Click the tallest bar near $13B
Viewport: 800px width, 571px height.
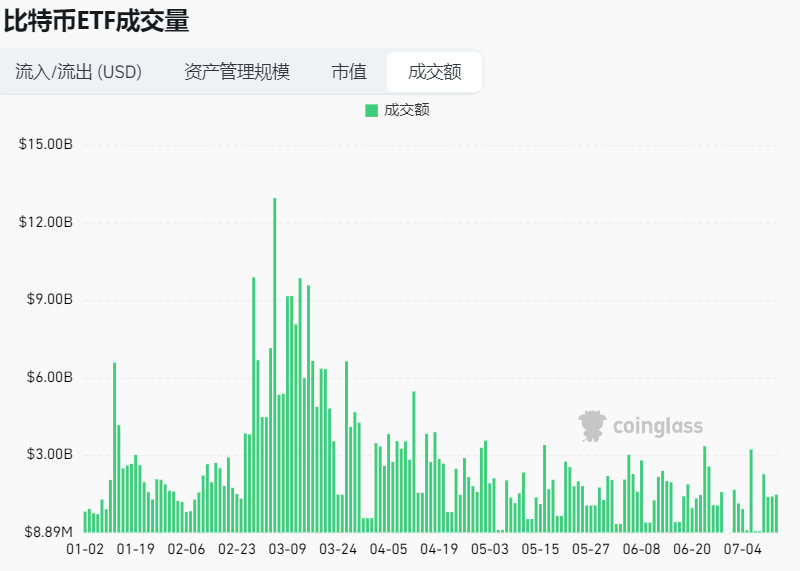click(275, 365)
